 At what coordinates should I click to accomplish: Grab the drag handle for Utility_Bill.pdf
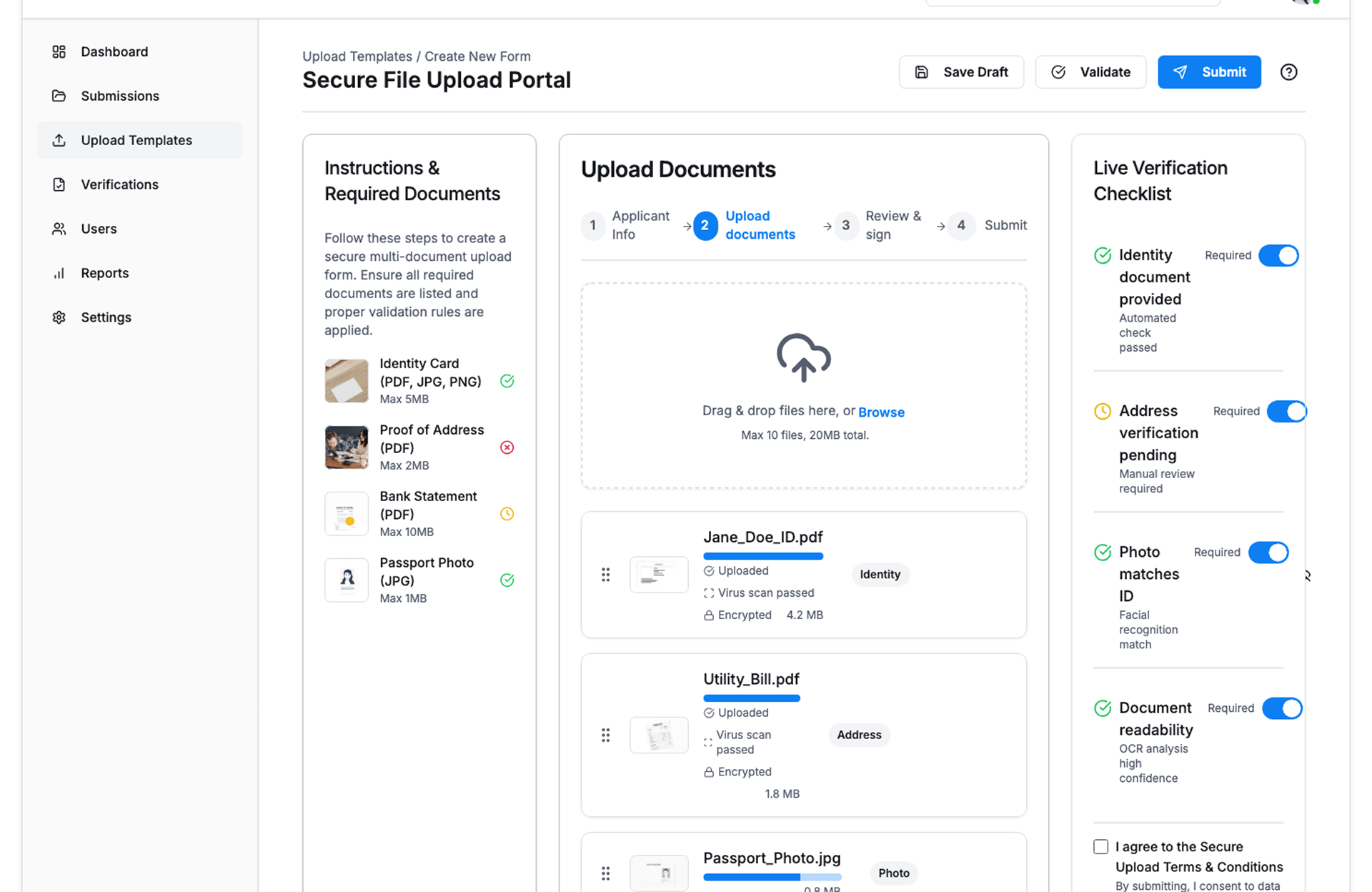[x=605, y=735]
